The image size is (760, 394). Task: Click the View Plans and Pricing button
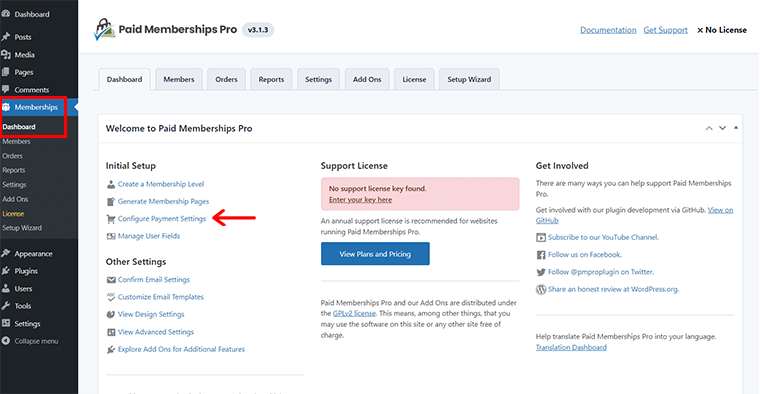click(x=375, y=254)
